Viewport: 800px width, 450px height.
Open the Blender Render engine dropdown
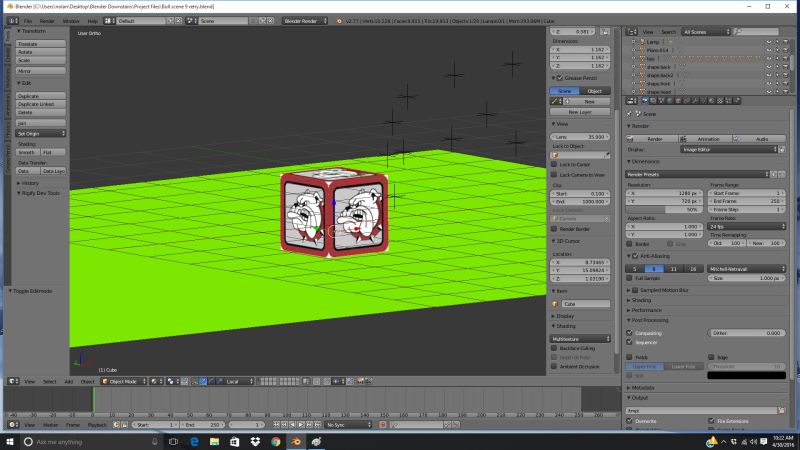coord(305,21)
